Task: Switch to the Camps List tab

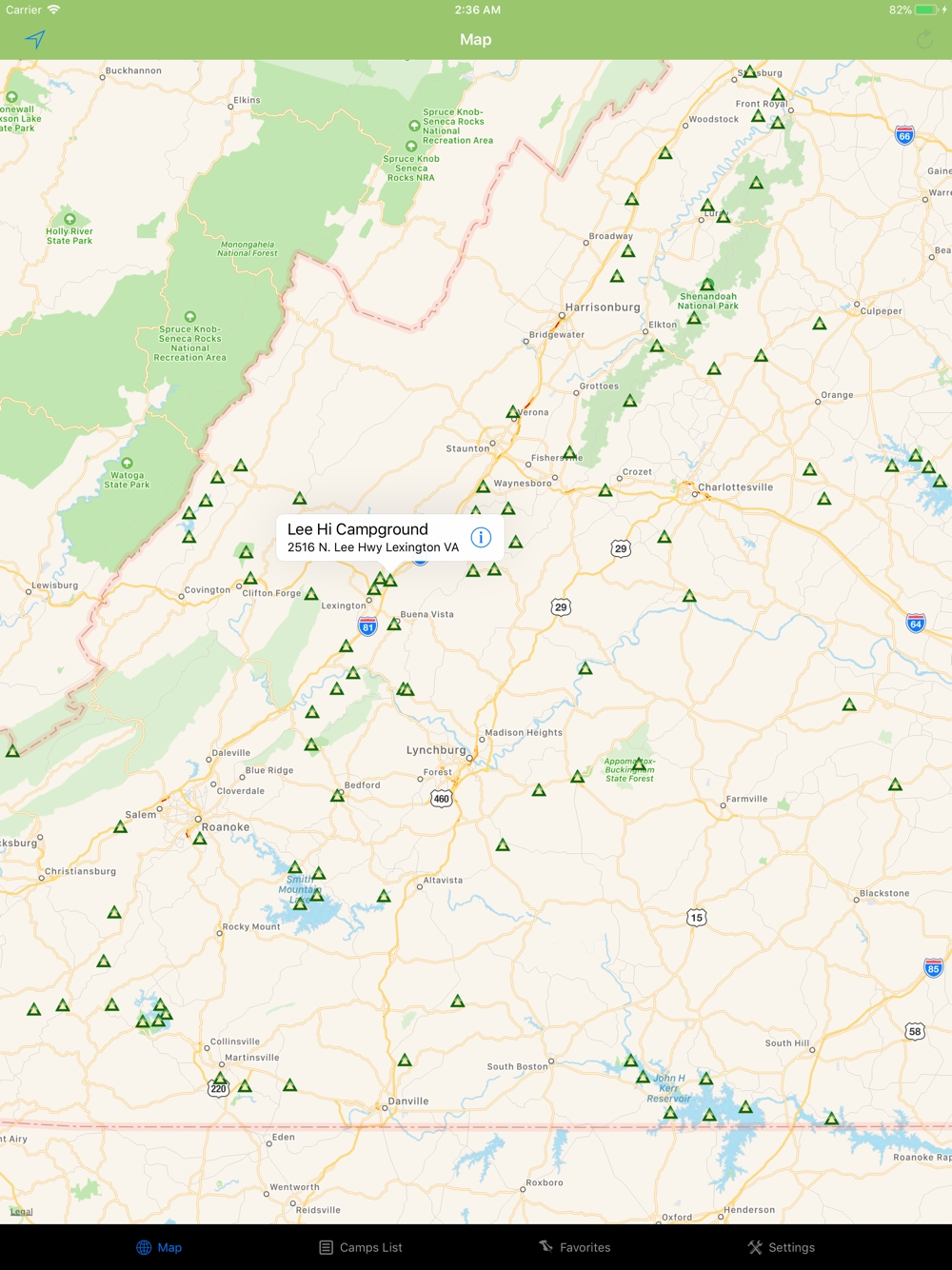Action: pos(361,1247)
